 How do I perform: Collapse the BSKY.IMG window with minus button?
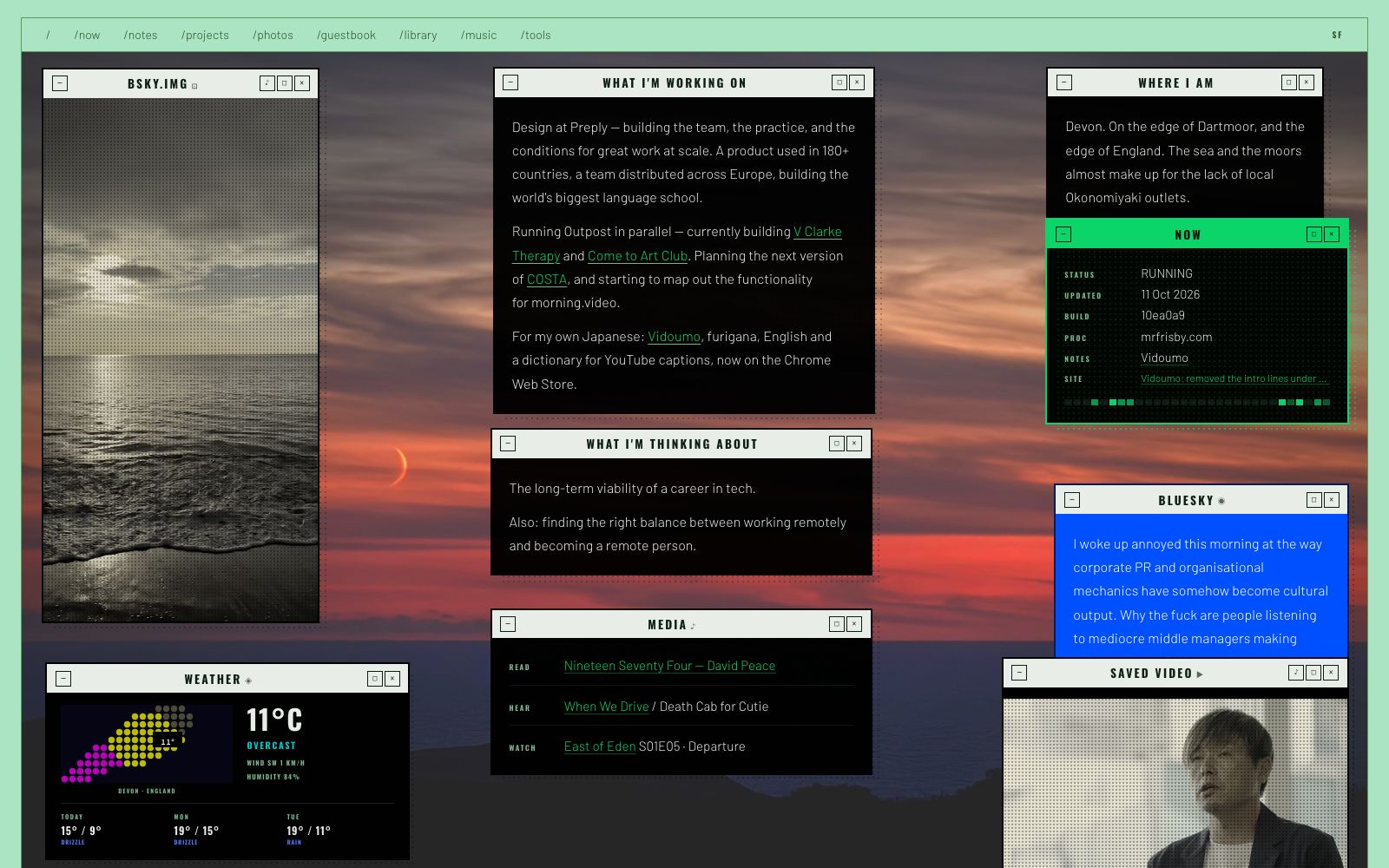coord(60,83)
